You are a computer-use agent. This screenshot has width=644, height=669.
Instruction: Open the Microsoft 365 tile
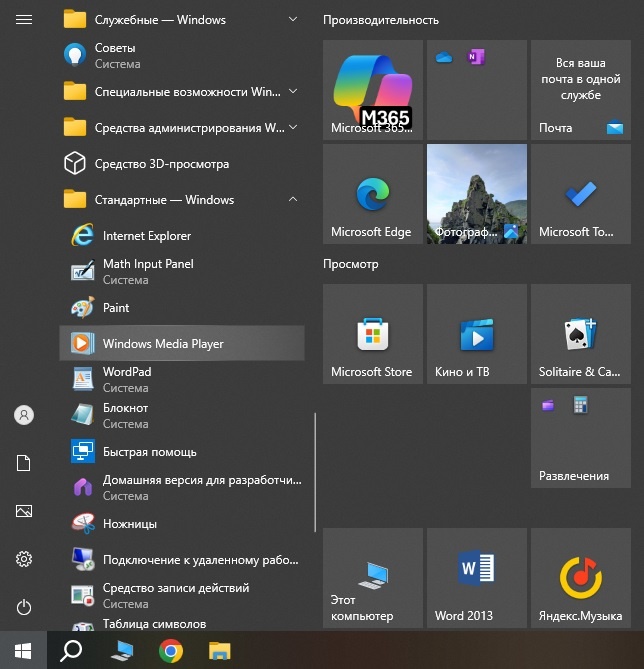point(373,90)
